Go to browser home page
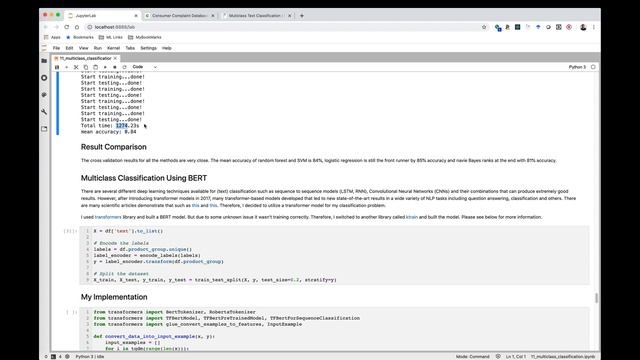The width and height of the screenshot is (640, 360). pyautogui.click(x=77, y=27)
